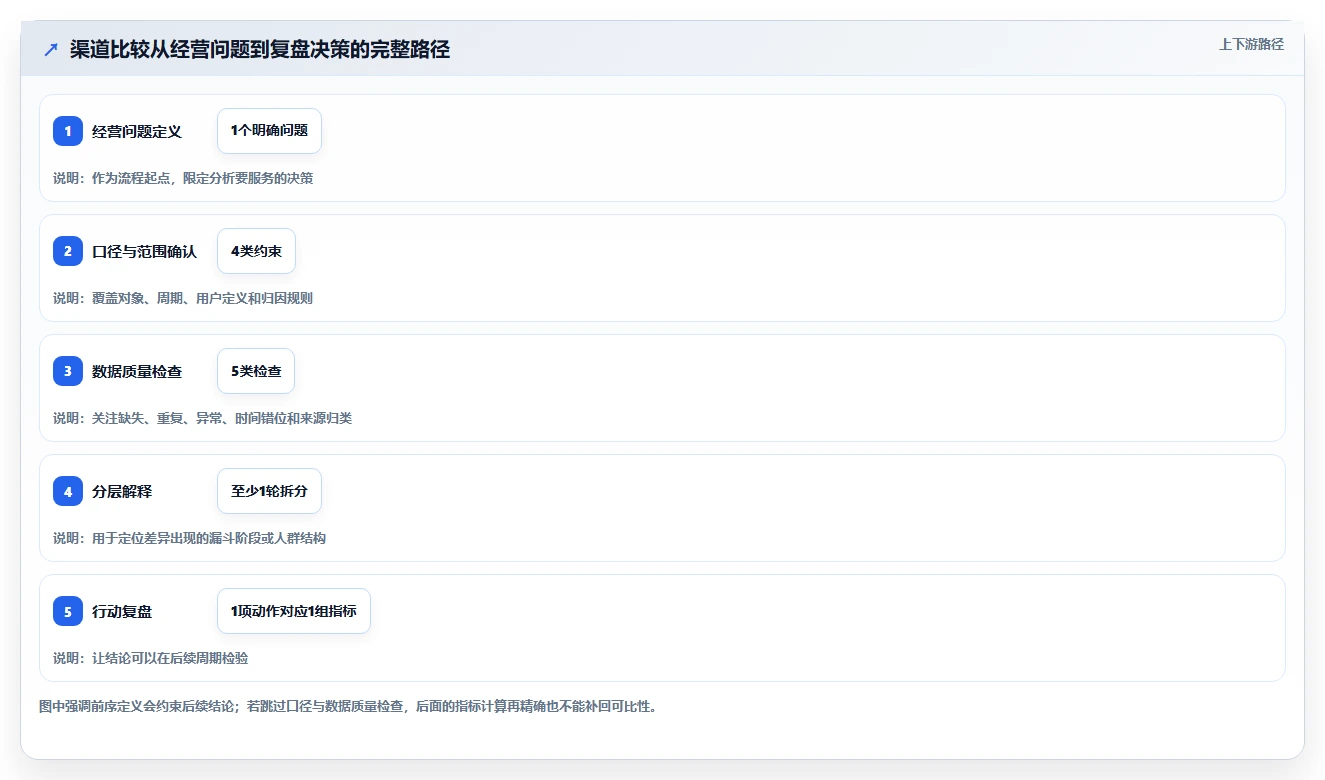This screenshot has width=1325, height=780.
Task: Click the 口径与范围确认 step title
Action: (x=145, y=251)
